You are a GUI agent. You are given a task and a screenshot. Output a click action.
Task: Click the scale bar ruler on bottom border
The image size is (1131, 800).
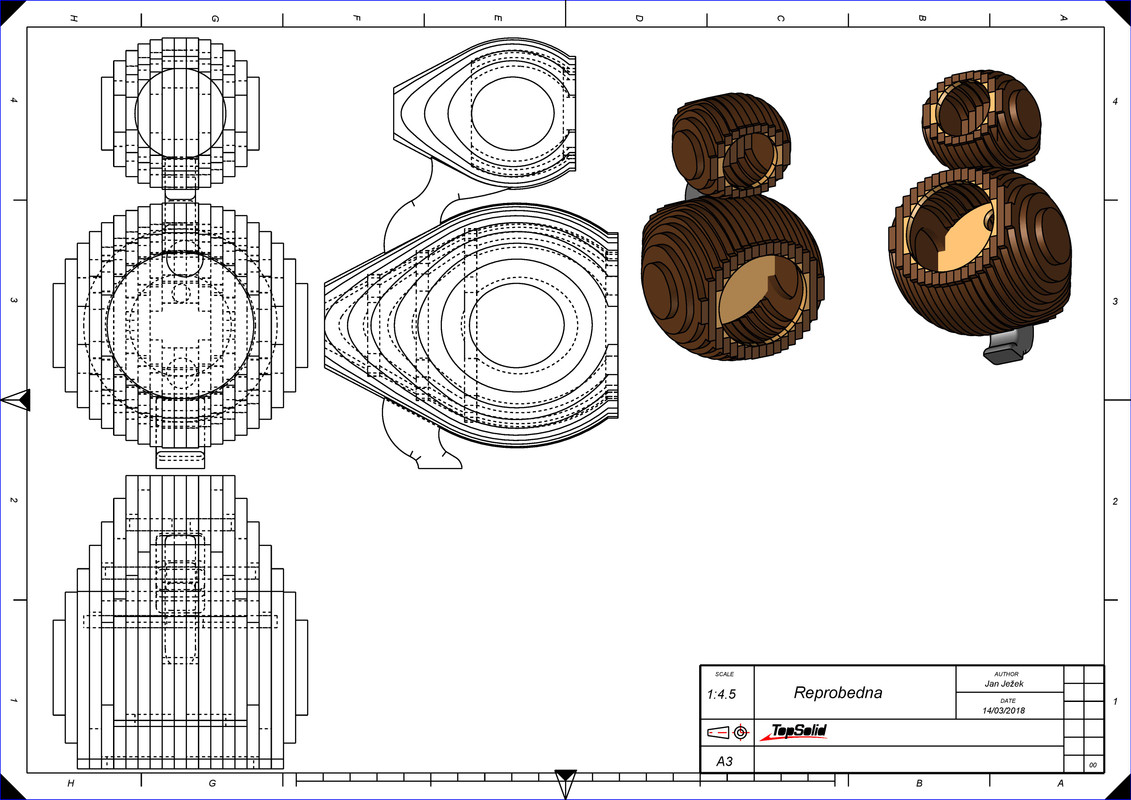pyautogui.click(x=566, y=778)
